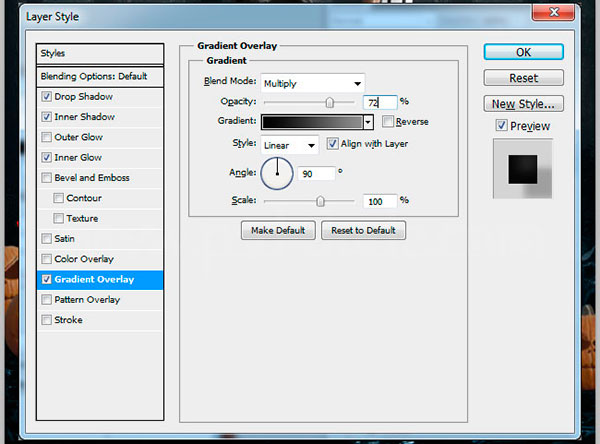Image resolution: width=600 pixels, height=444 pixels.
Task: Focus the Angle degrees input field
Action: point(316,174)
